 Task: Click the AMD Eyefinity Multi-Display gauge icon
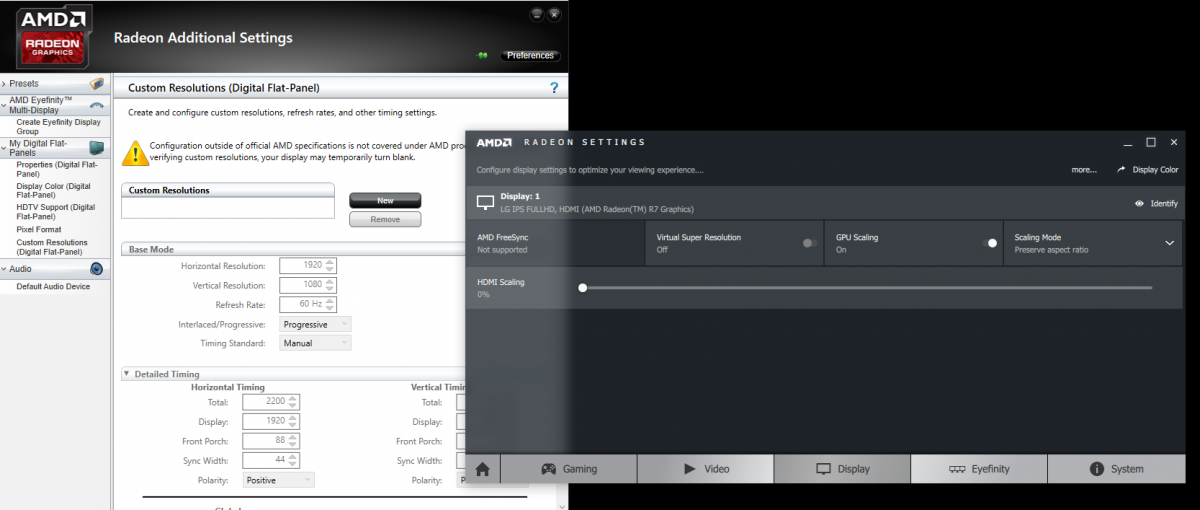point(97,106)
